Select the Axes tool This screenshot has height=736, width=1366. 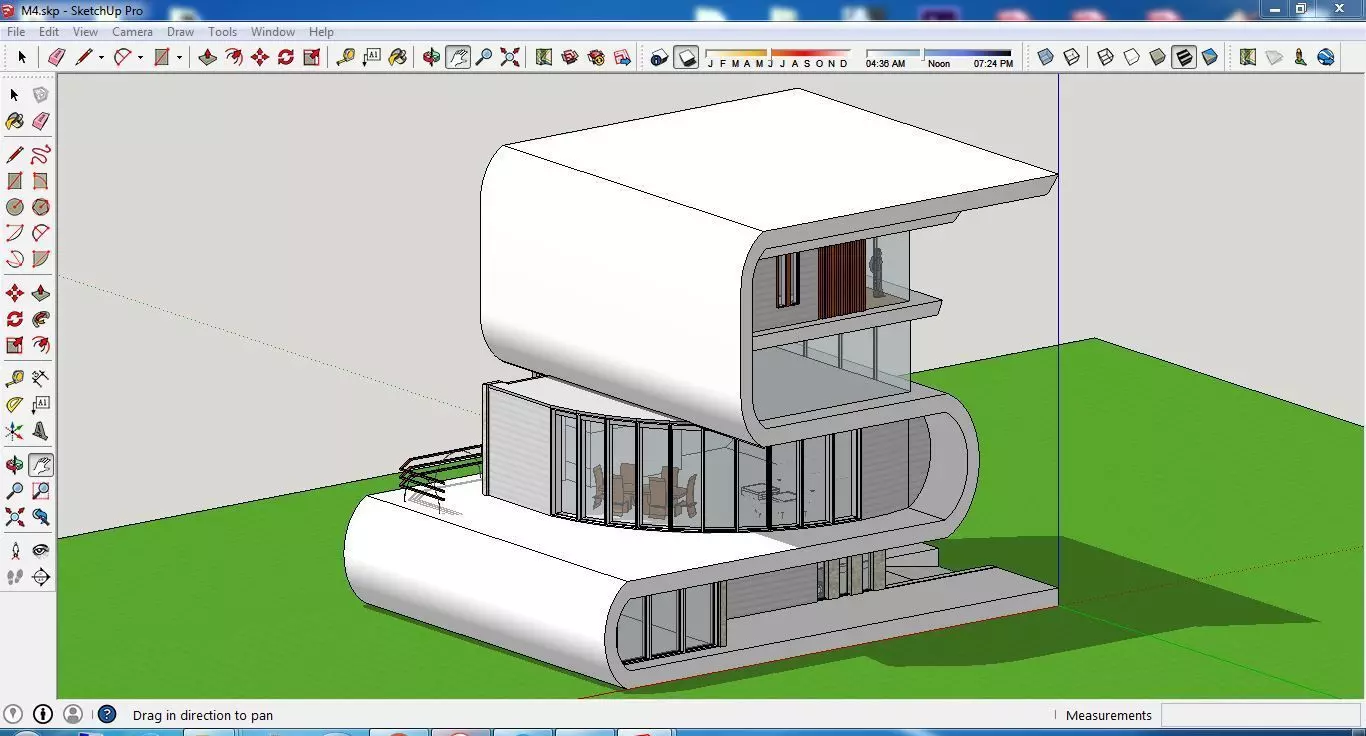[x=14, y=431]
